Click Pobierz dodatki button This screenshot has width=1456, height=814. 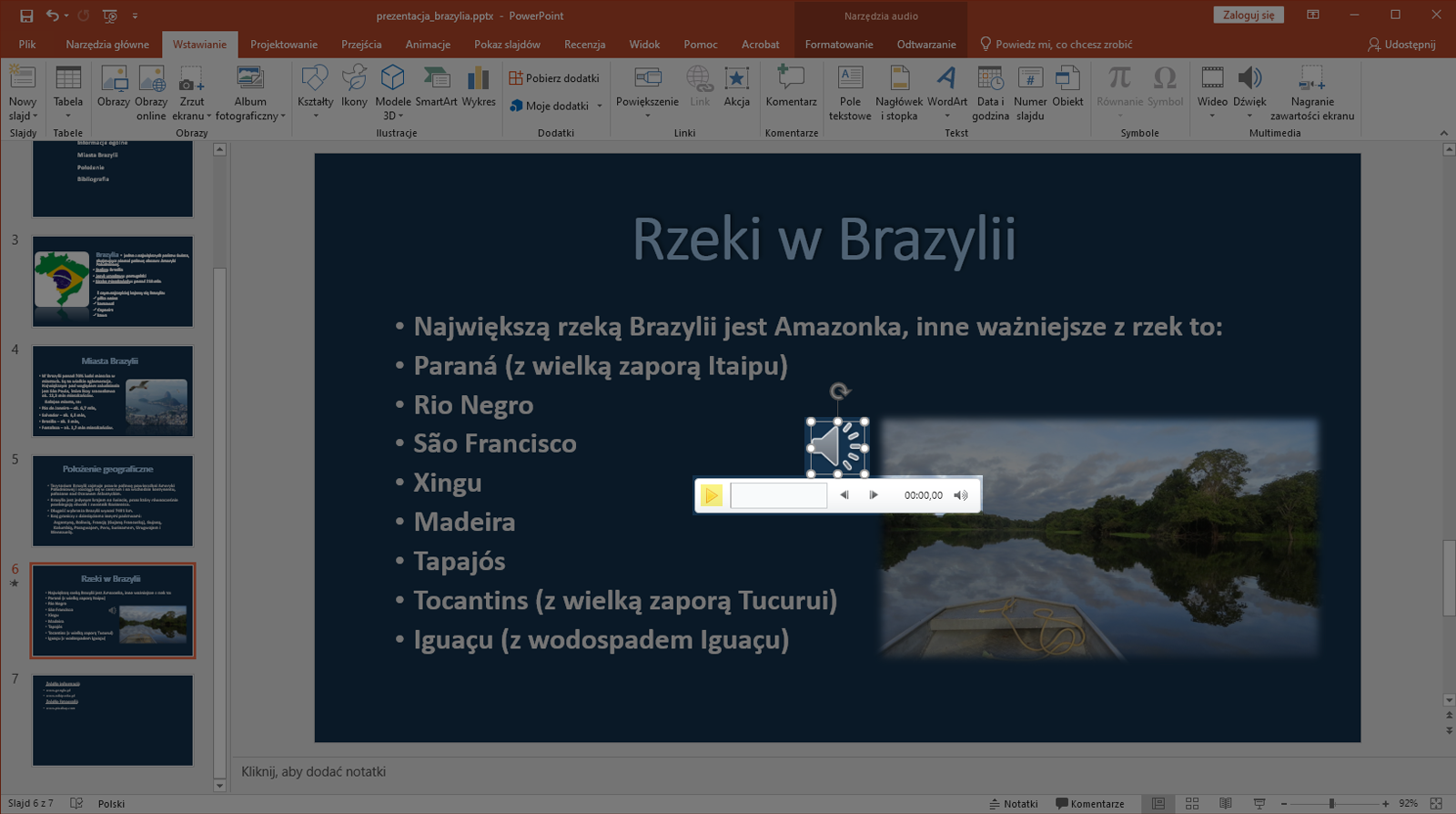554,78
